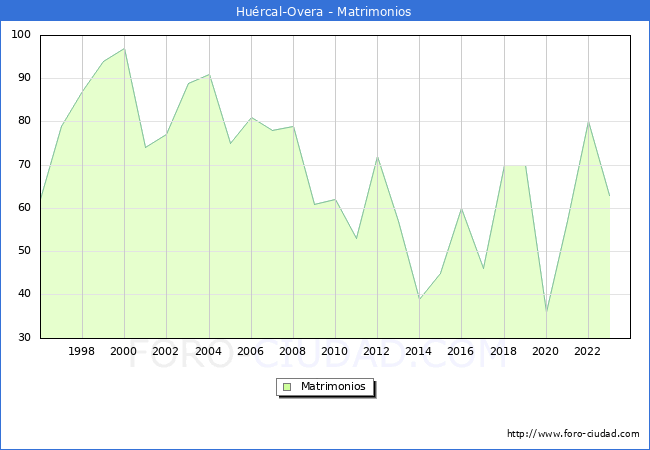Click the 100 y-axis label
Screen dimensions: 650x450
[21, 35]
